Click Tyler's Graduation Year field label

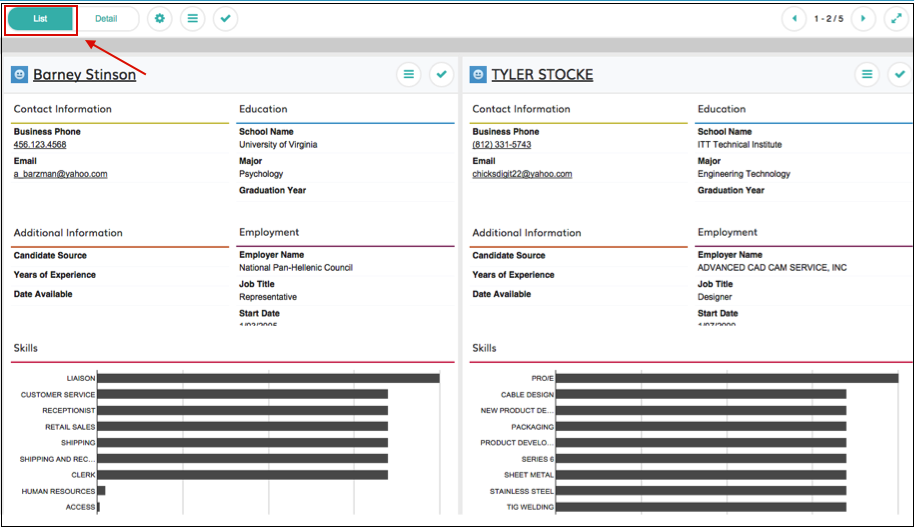click(x=731, y=190)
